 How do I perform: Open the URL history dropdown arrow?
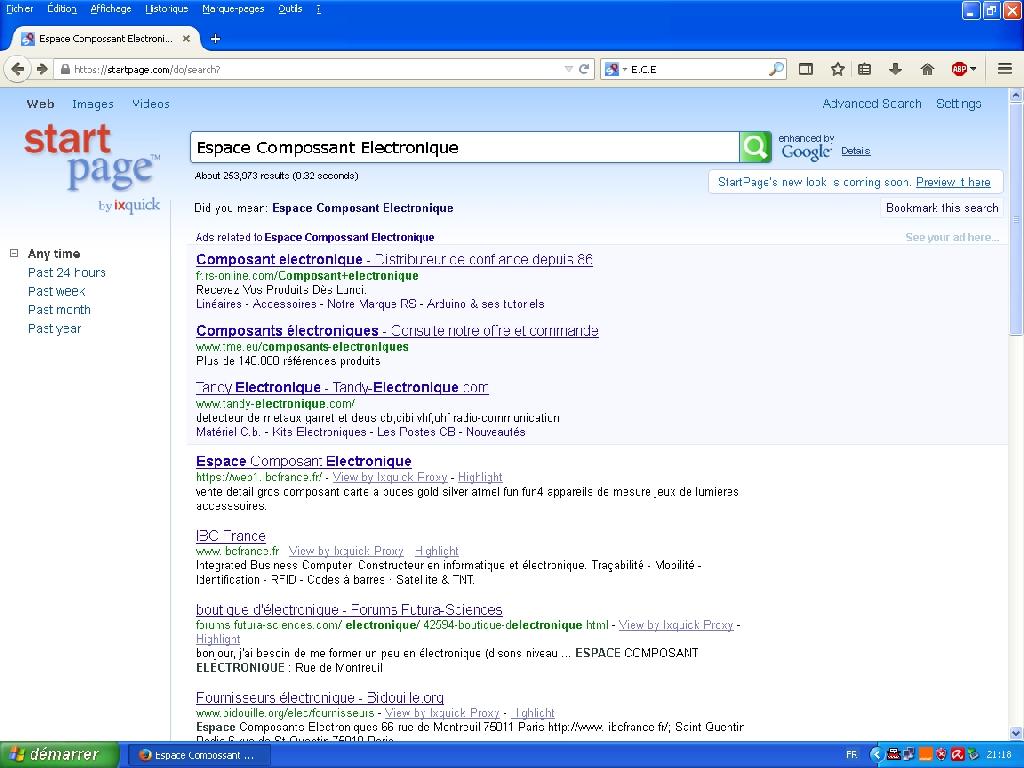pyautogui.click(x=568, y=69)
